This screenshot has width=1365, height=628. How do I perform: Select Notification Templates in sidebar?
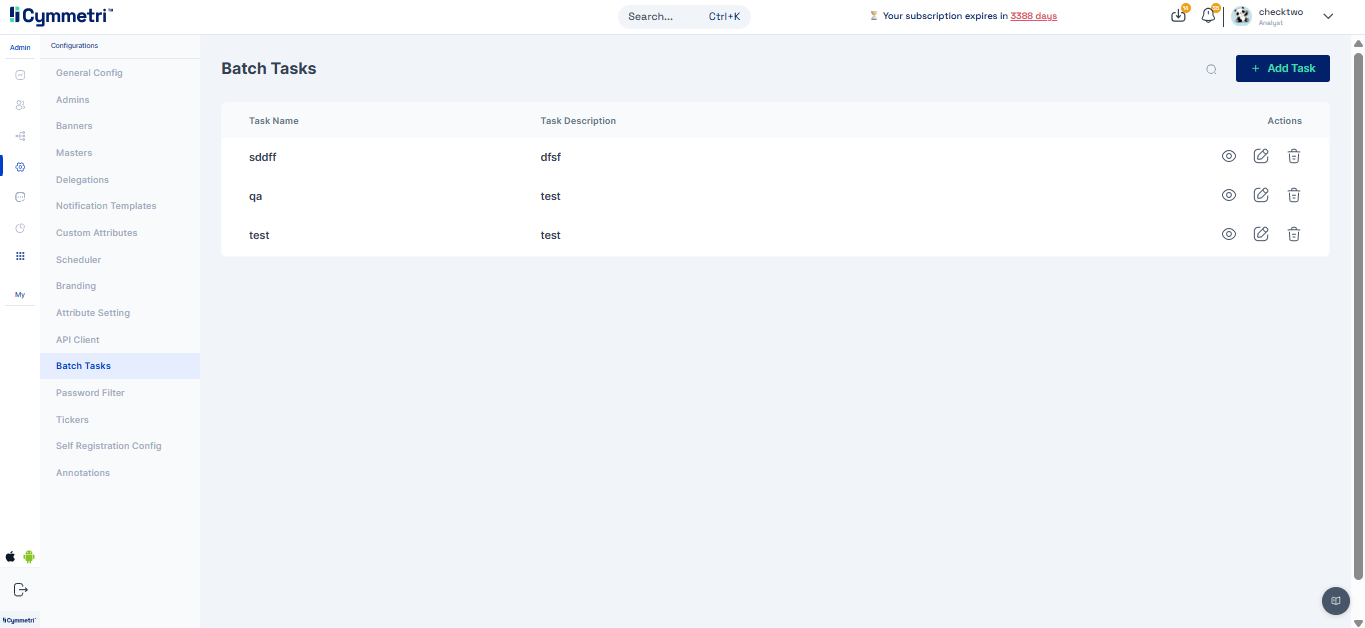tap(106, 206)
